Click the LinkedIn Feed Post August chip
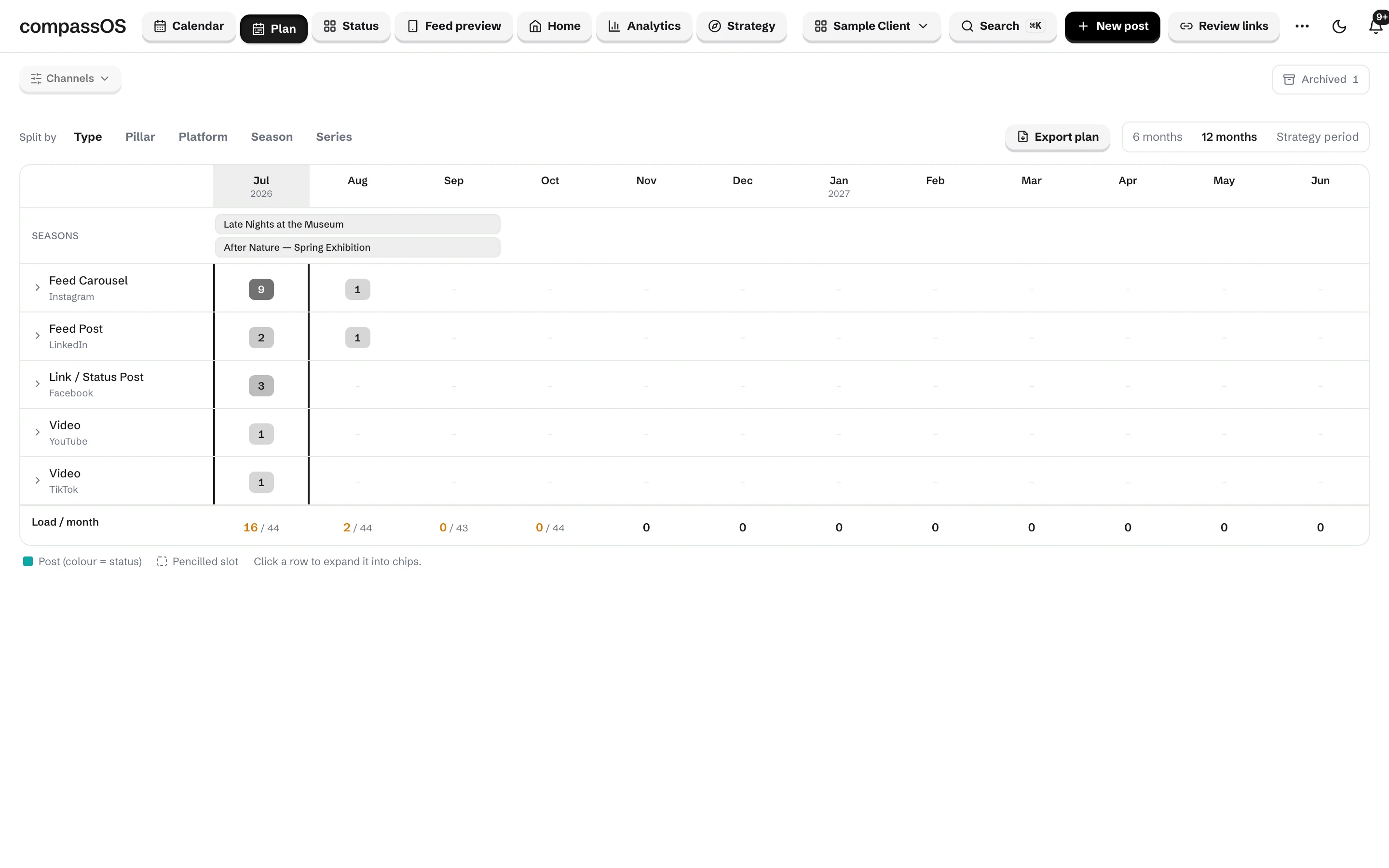The image size is (1389, 868). coord(357,338)
